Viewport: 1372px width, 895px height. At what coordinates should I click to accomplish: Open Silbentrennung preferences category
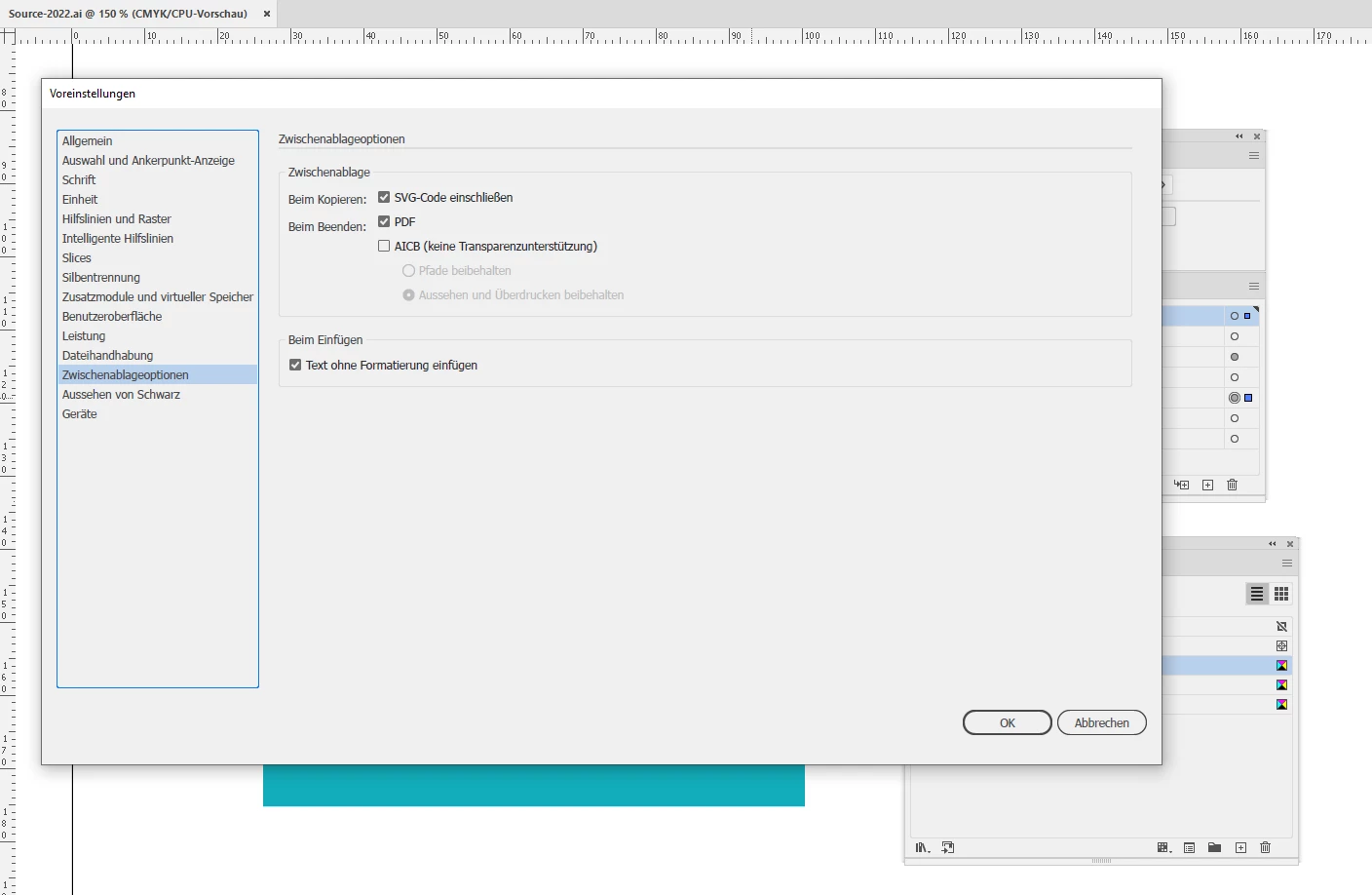point(158,277)
